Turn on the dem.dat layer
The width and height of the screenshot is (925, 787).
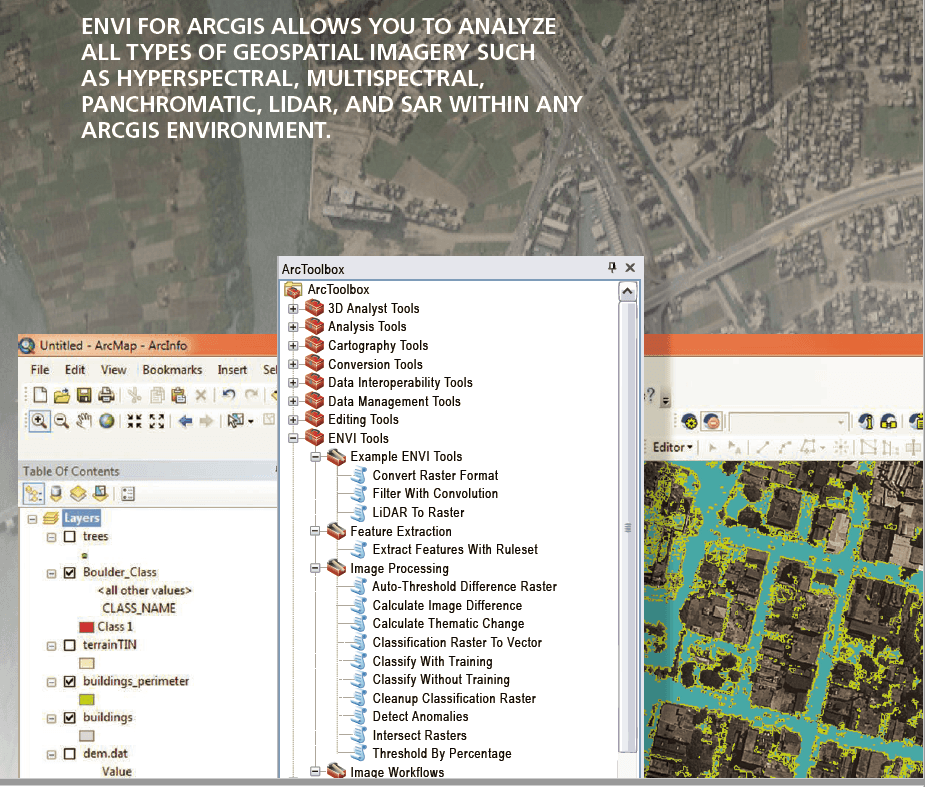tap(70, 754)
